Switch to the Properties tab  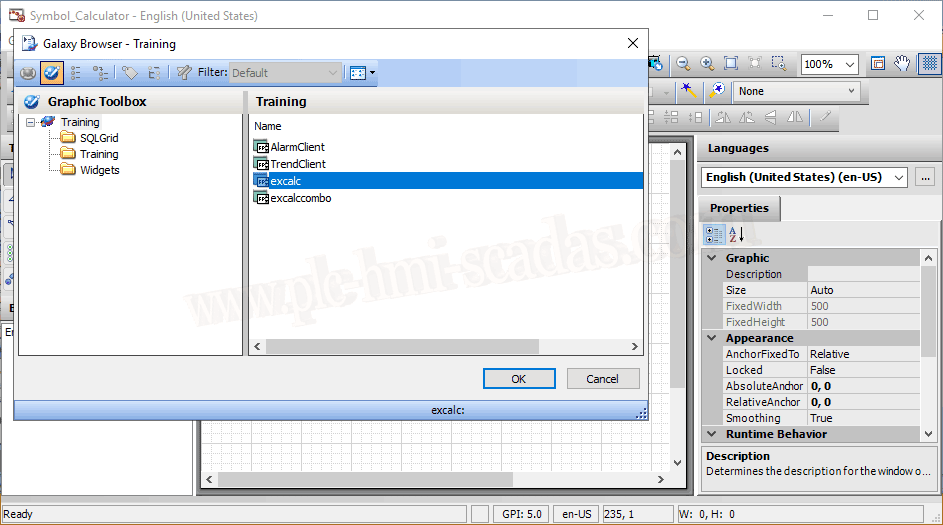coord(739,208)
